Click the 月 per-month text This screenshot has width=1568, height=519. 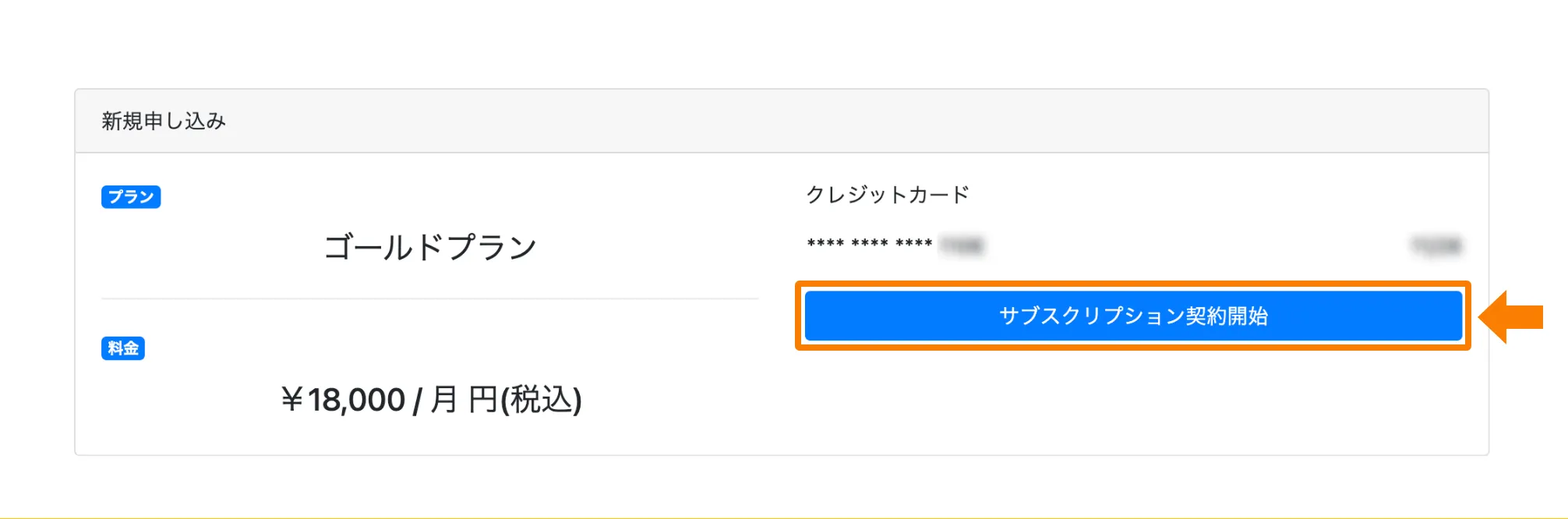443,400
